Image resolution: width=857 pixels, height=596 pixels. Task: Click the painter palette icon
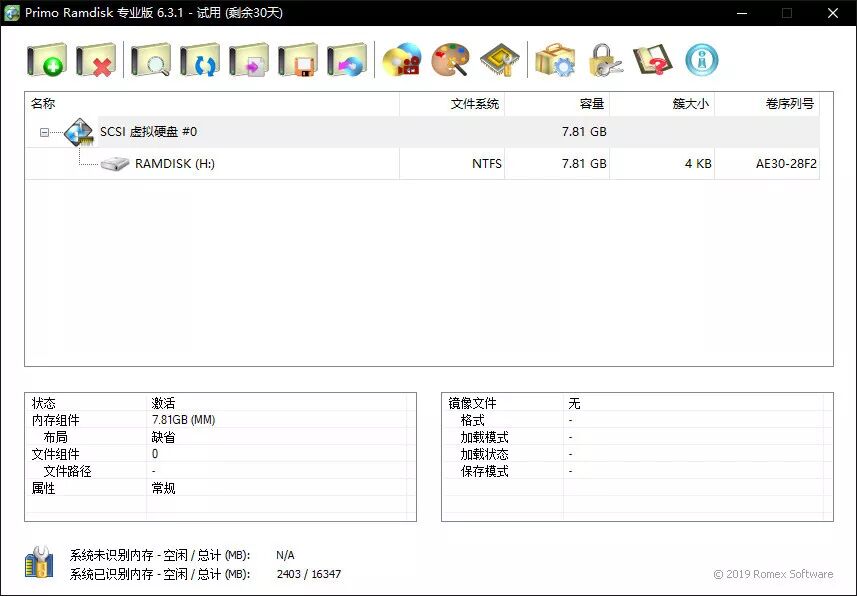[450, 60]
